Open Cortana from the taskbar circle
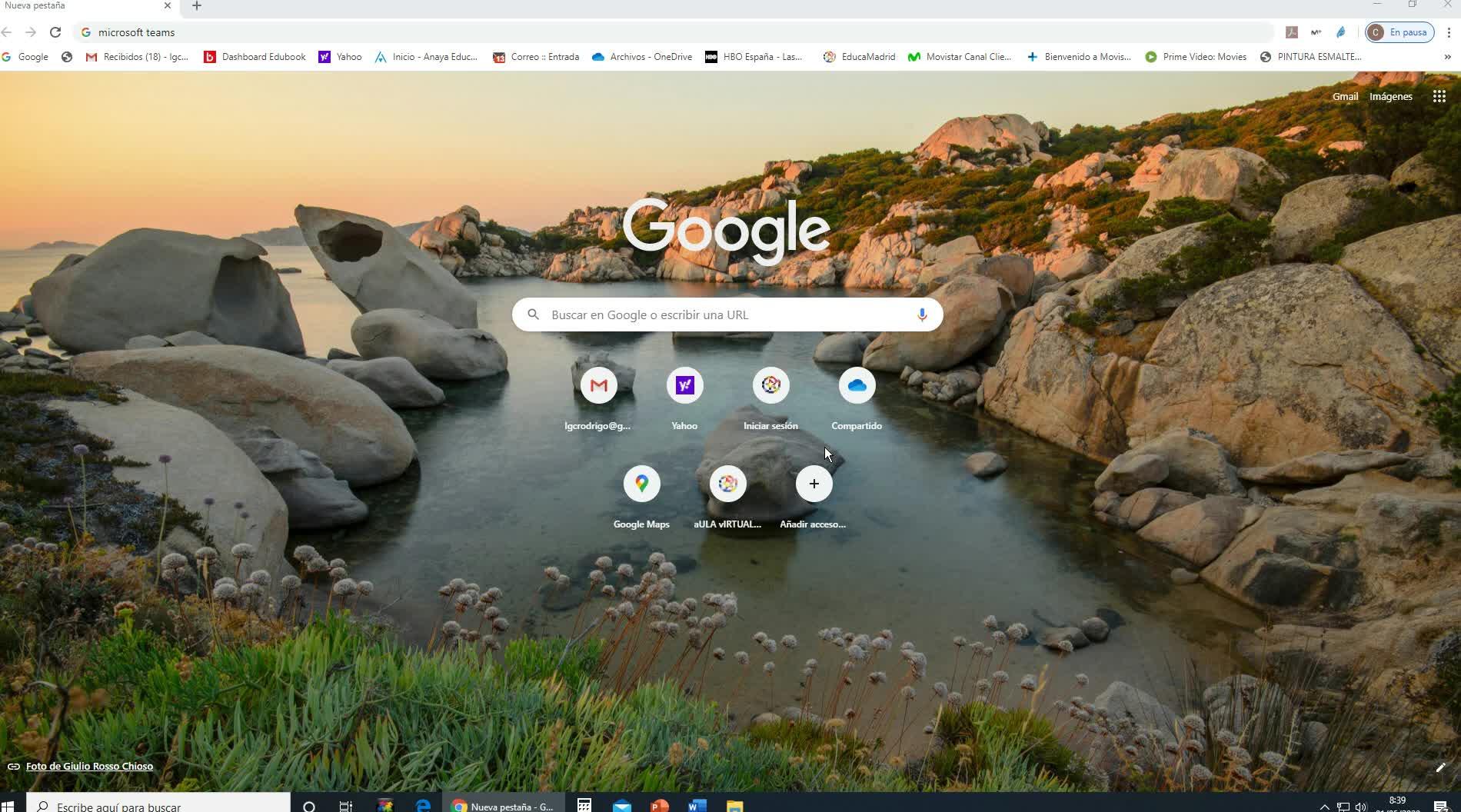This screenshot has width=1461, height=812. (309, 806)
